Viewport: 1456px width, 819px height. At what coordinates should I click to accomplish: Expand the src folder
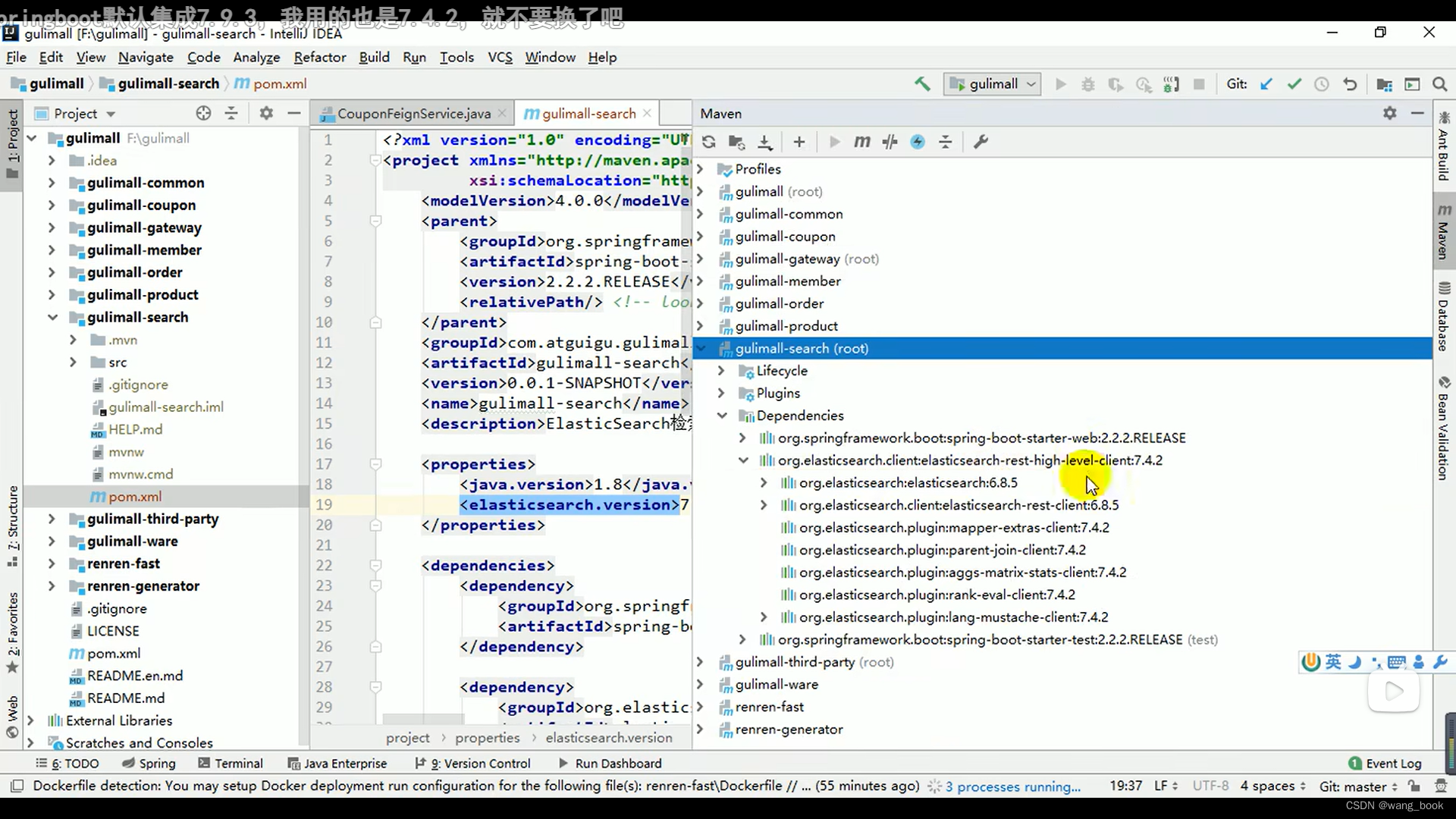coord(73,362)
